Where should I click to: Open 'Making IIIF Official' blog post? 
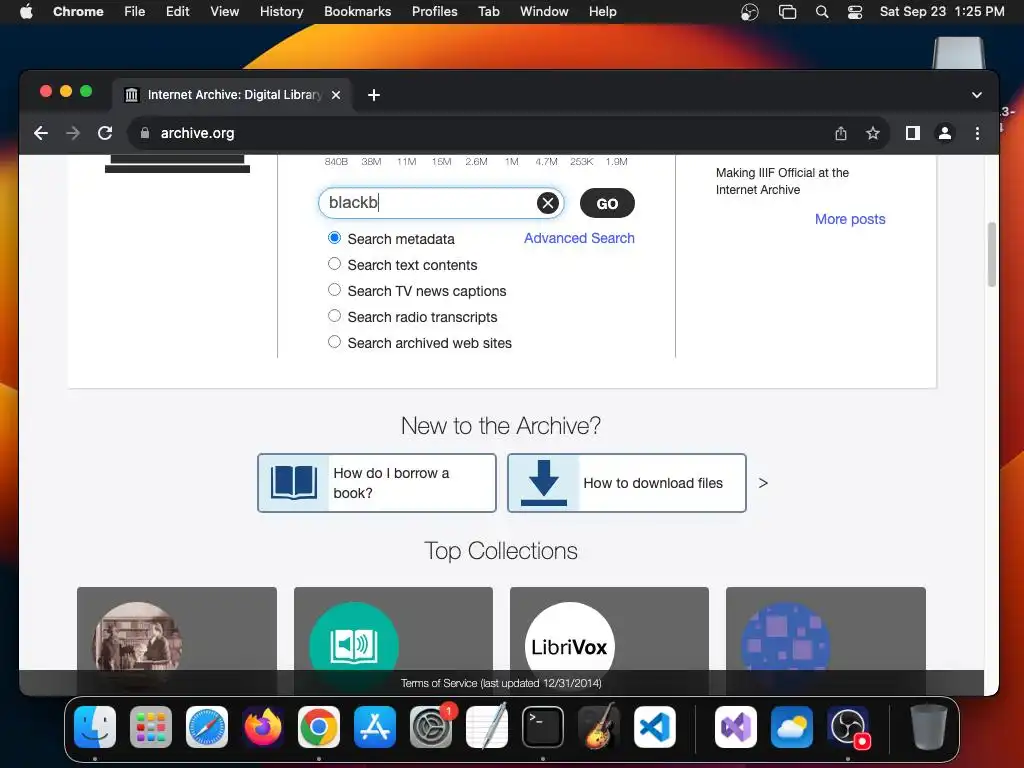[782, 182]
